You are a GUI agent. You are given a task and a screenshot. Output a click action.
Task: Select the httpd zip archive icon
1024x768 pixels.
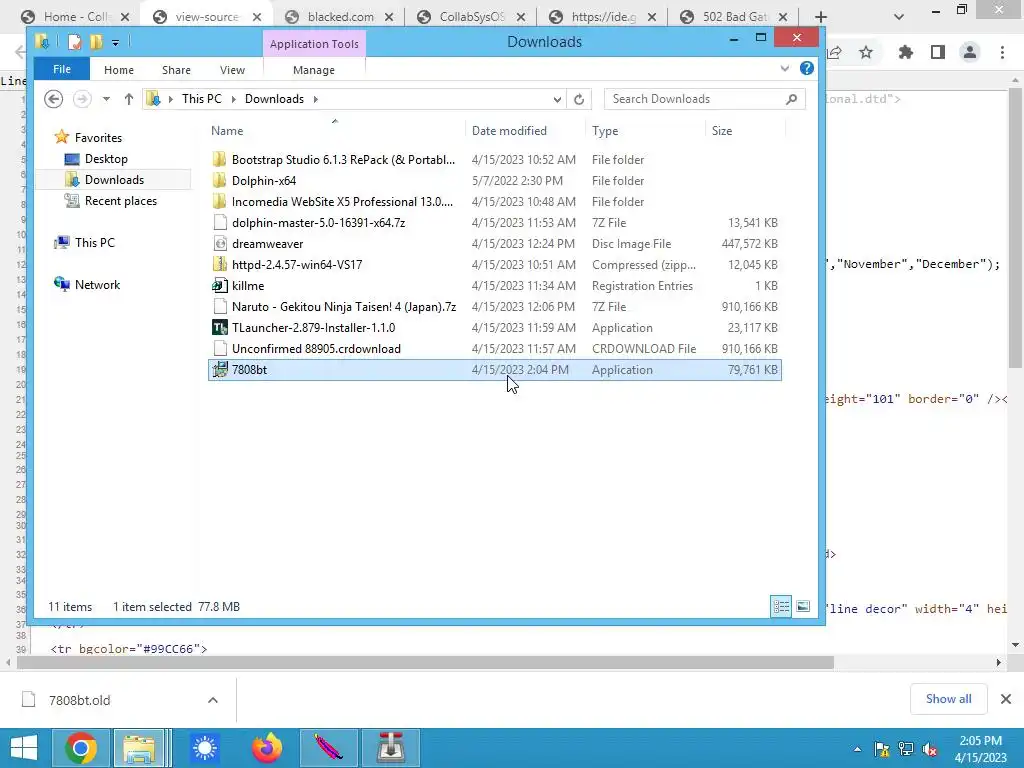point(219,264)
